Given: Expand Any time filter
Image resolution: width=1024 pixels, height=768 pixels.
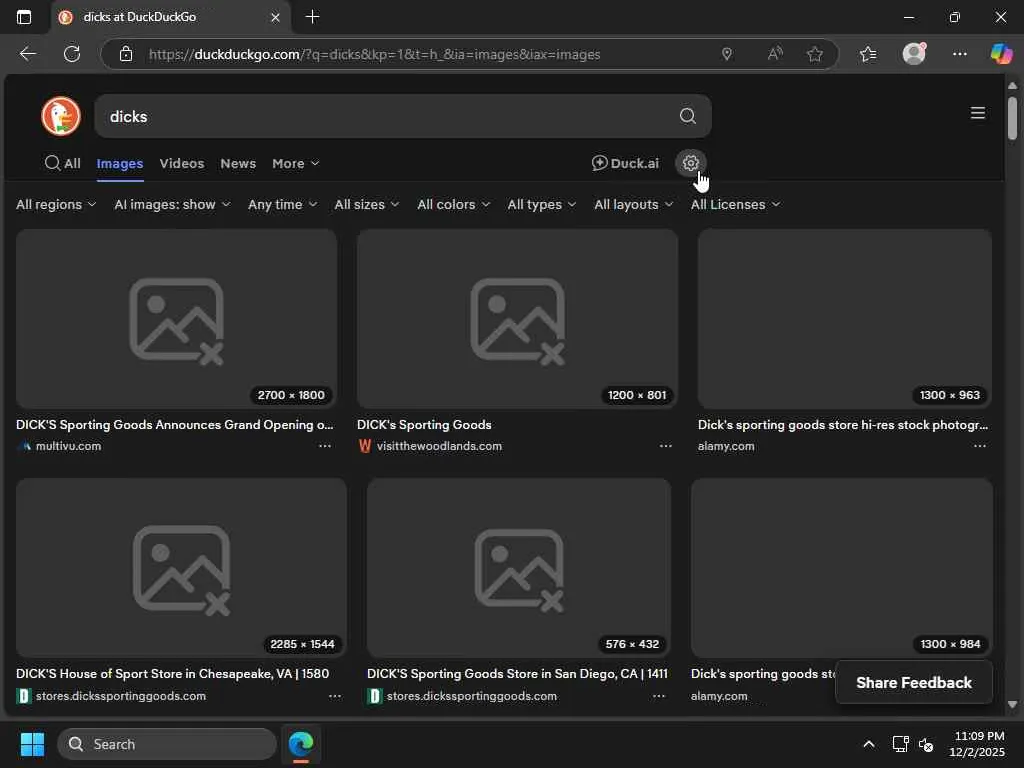Looking at the screenshot, I should [283, 204].
